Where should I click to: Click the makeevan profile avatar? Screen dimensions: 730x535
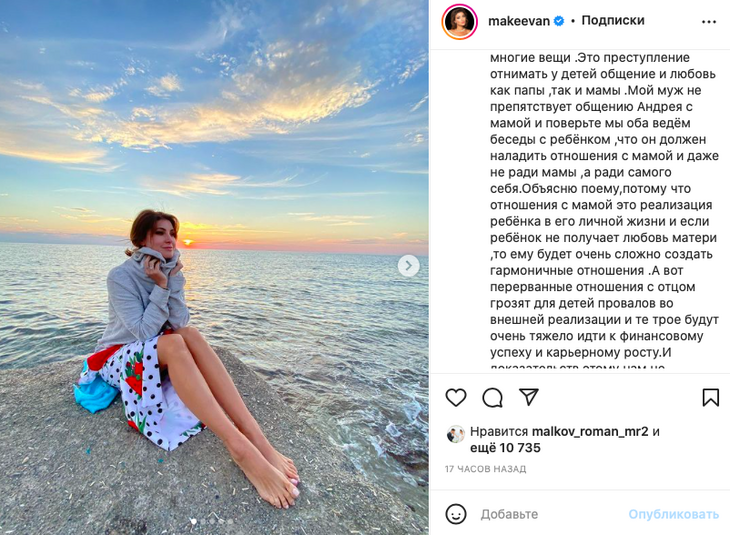pyautogui.click(x=460, y=22)
